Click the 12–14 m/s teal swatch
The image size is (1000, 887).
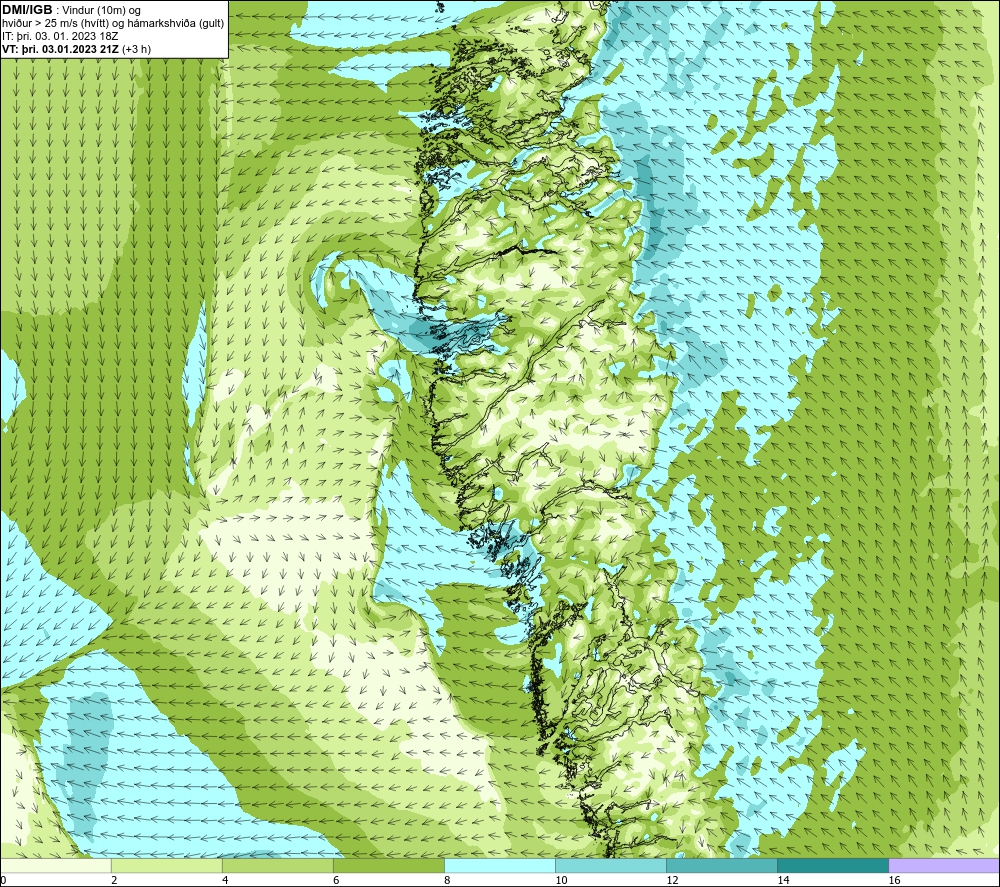(722, 865)
